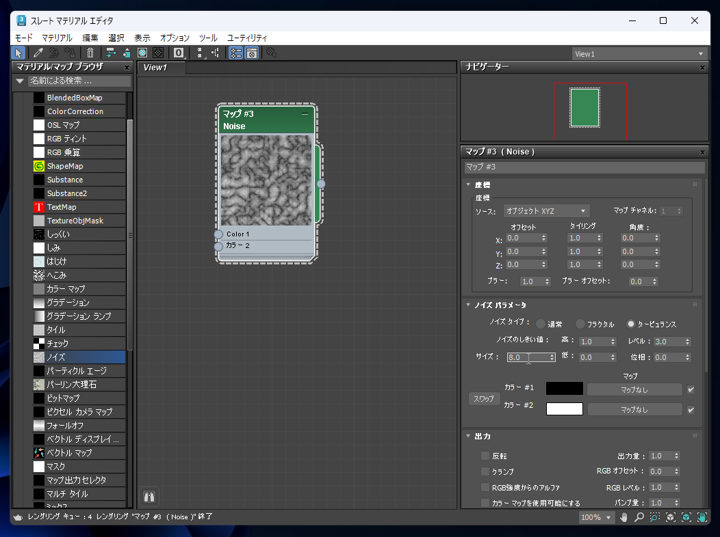
Task: Click the スワップ button
Action: click(x=484, y=399)
